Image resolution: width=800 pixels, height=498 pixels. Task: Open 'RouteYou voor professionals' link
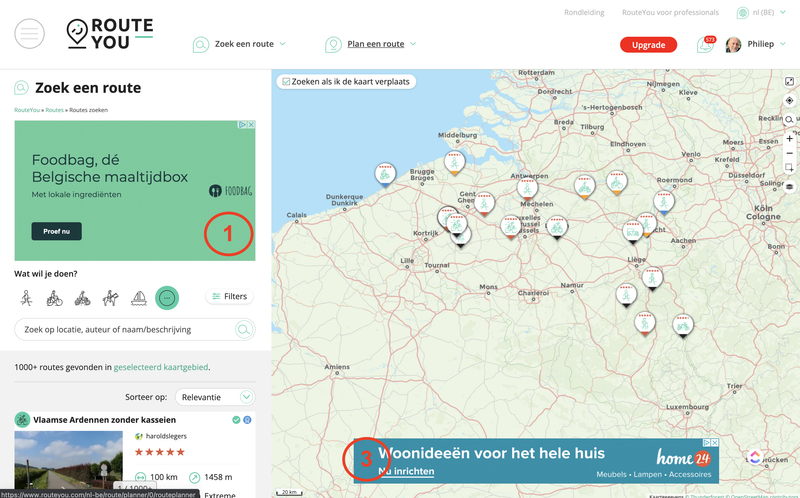(x=670, y=13)
